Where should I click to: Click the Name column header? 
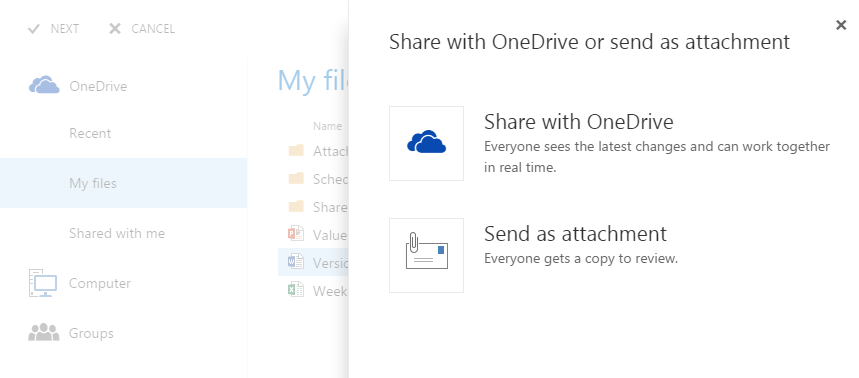click(328, 127)
